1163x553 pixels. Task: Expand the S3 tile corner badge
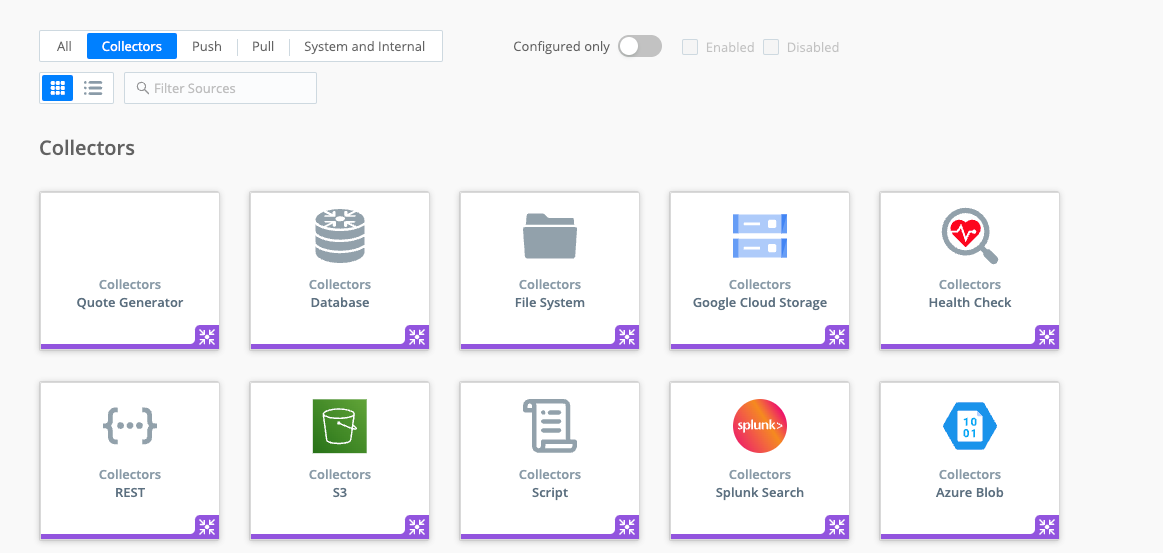point(417,526)
